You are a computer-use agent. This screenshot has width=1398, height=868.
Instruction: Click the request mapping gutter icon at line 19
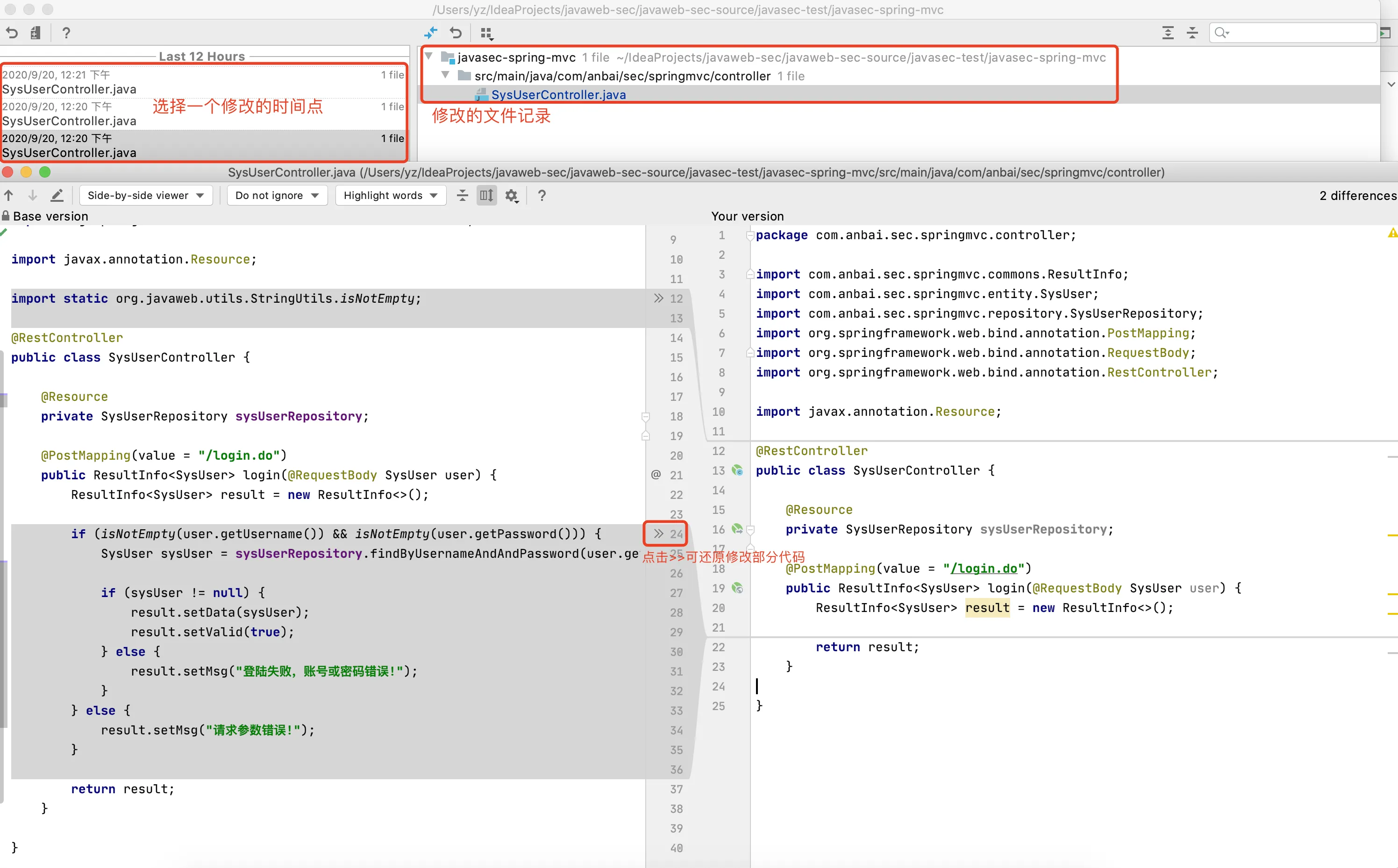tap(738, 589)
